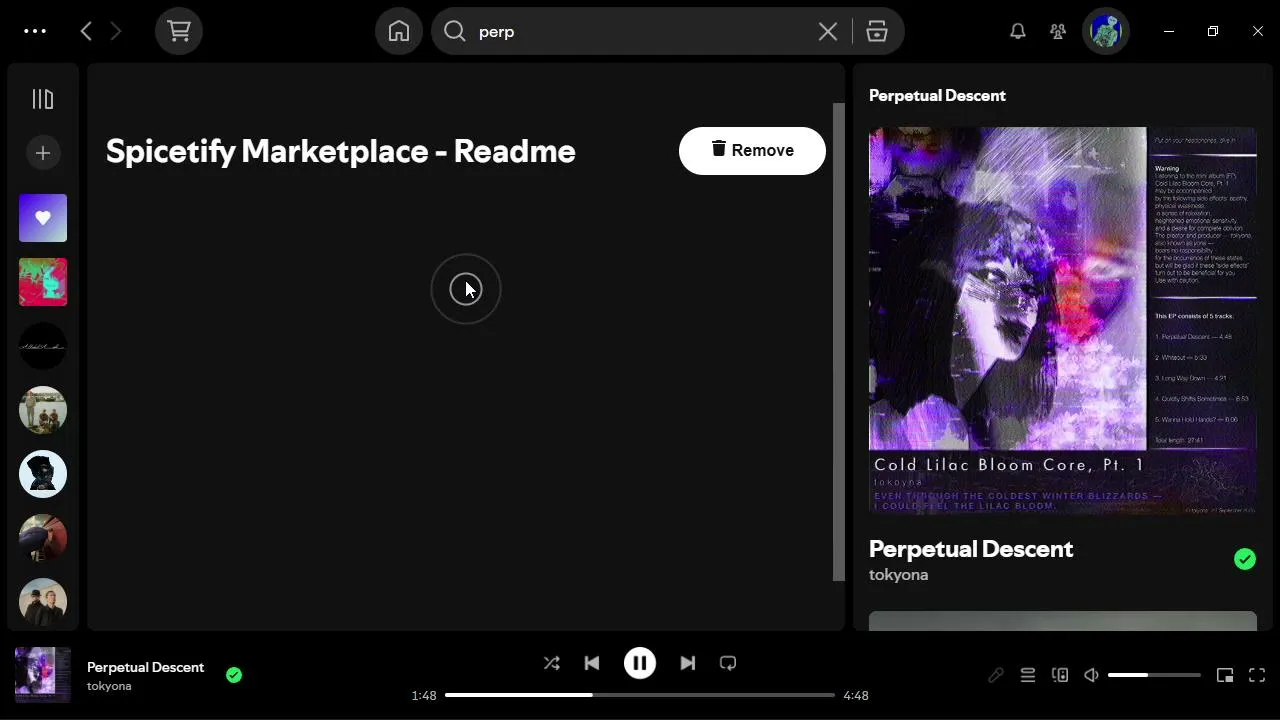The image size is (1280, 720).
Task: Create a playlist with the plus icon
Action: tap(43, 153)
